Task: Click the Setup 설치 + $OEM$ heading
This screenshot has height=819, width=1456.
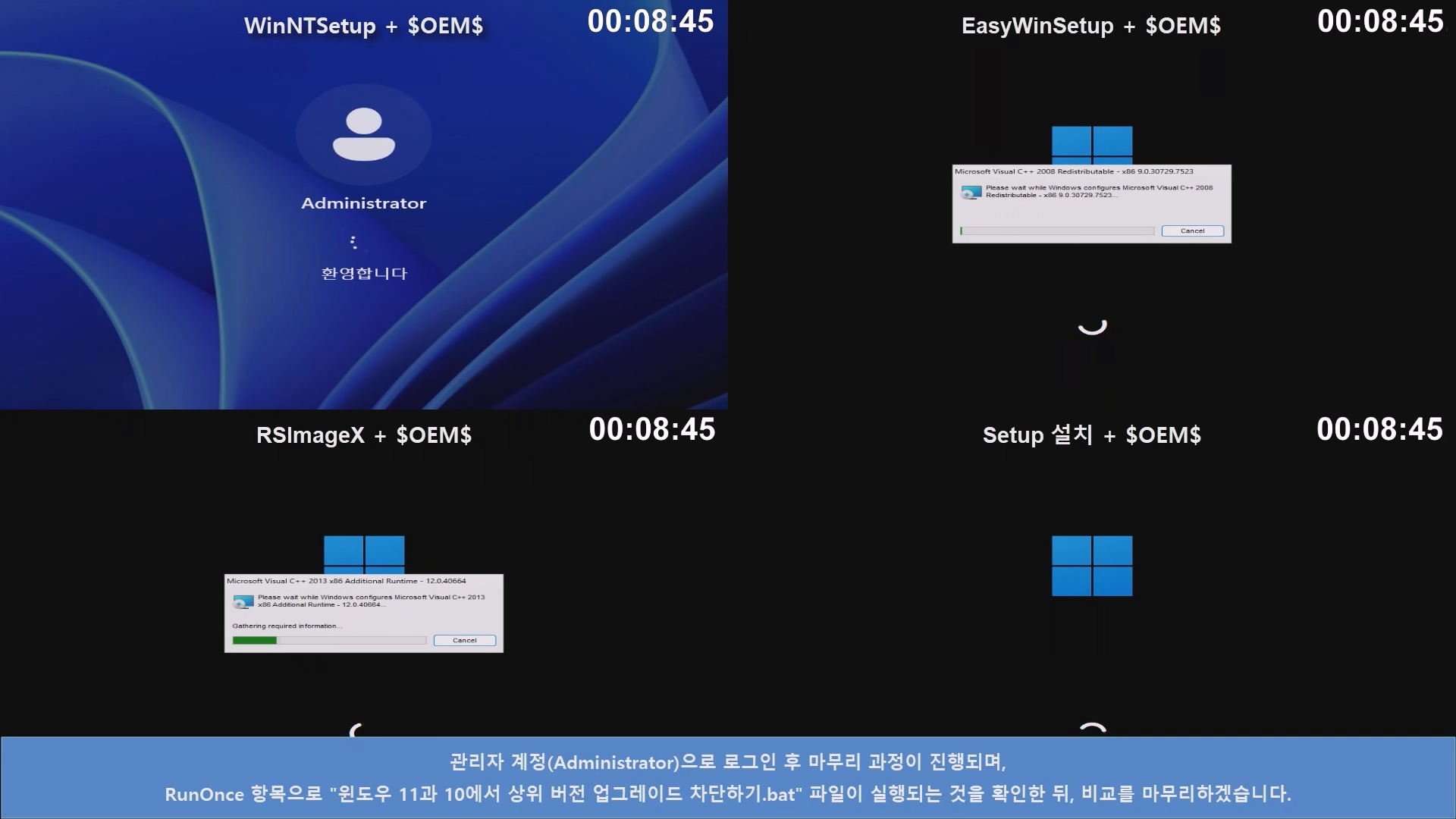Action: [1092, 435]
